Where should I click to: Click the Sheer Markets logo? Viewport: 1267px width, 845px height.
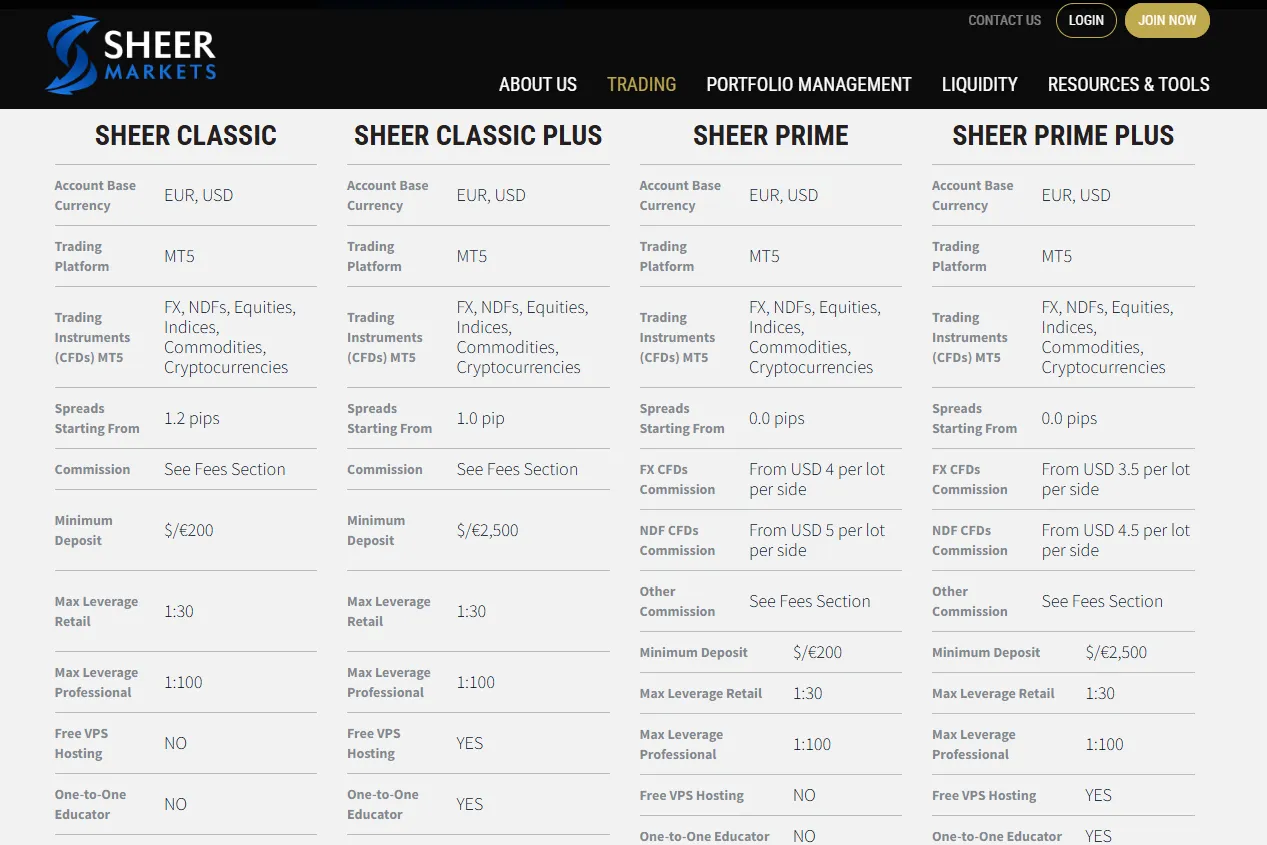130,55
